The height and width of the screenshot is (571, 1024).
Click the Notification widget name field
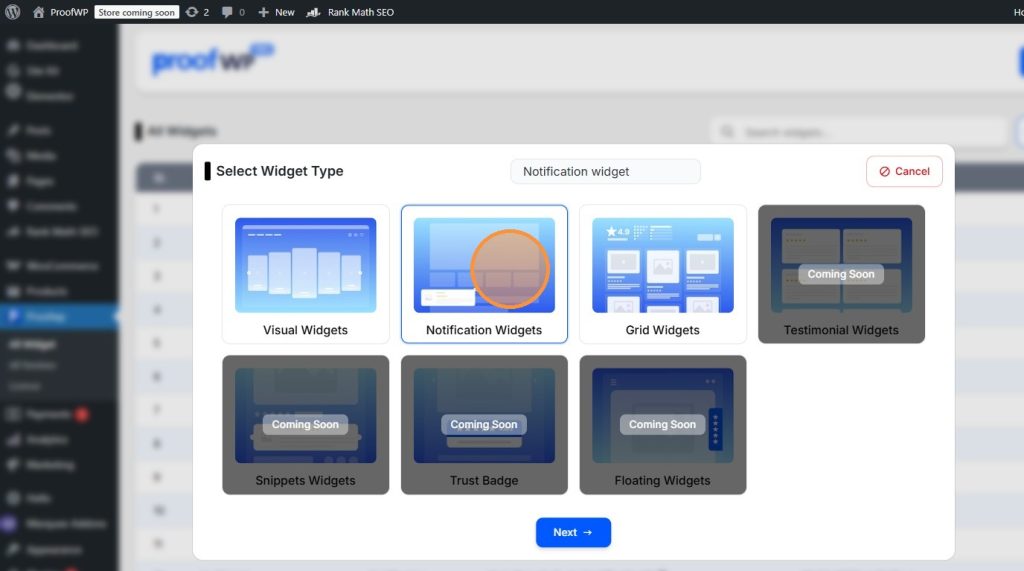[605, 171]
